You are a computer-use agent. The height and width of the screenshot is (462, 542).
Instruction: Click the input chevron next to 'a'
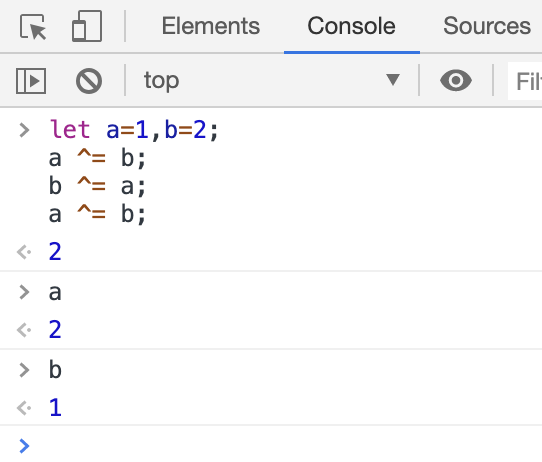click(x=24, y=292)
